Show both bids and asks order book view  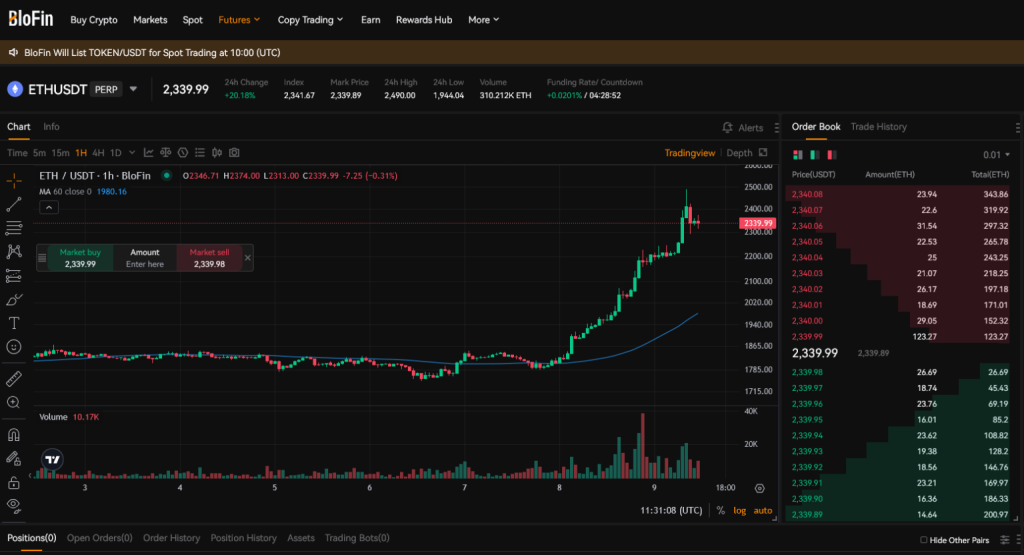(797, 155)
